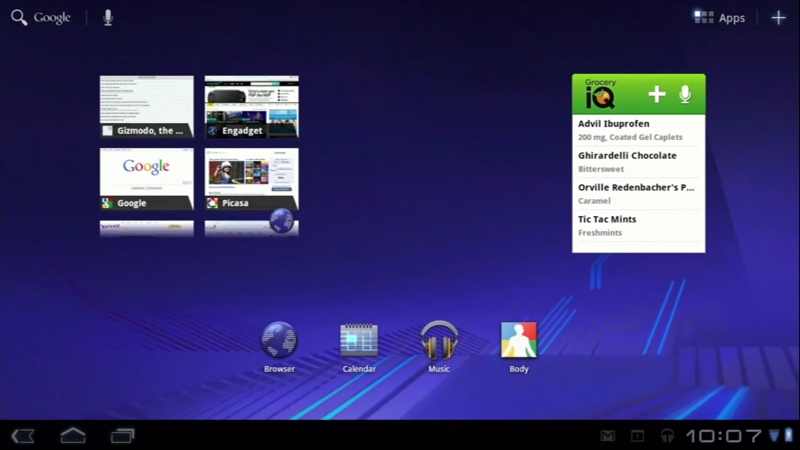The height and width of the screenshot is (450, 800).
Task: Show recent apps in system bar
Action: click(122, 436)
